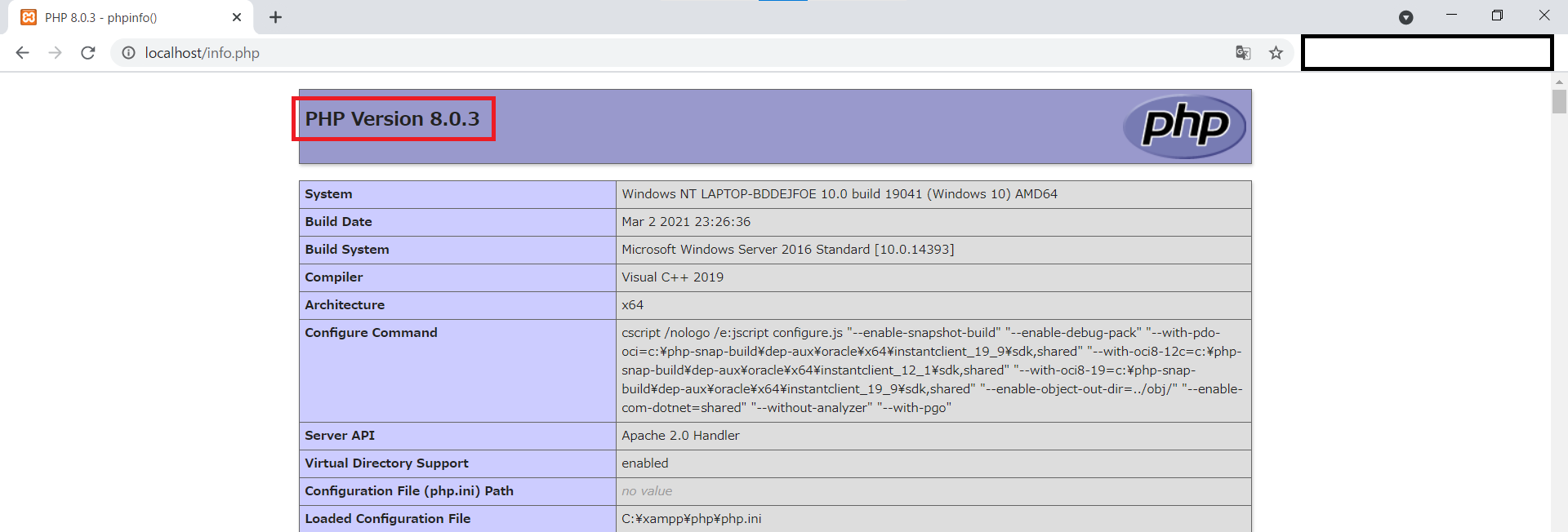Viewport: 1568px width, 532px height.
Task: Reload the info.php page
Action: (88, 53)
